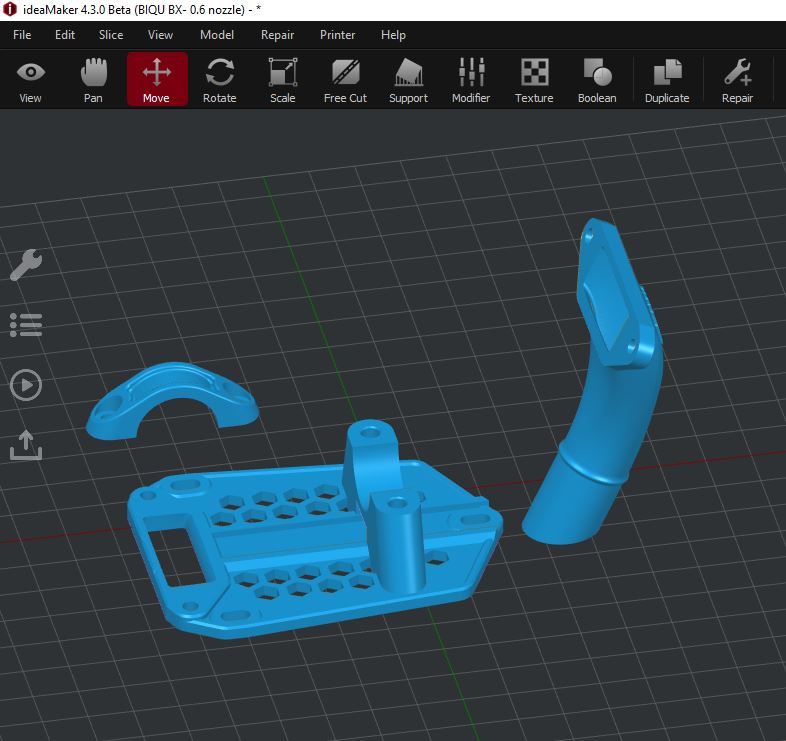Start slicing with the play icon
This screenshot has height=741, width=786.
tap(26, 385)
